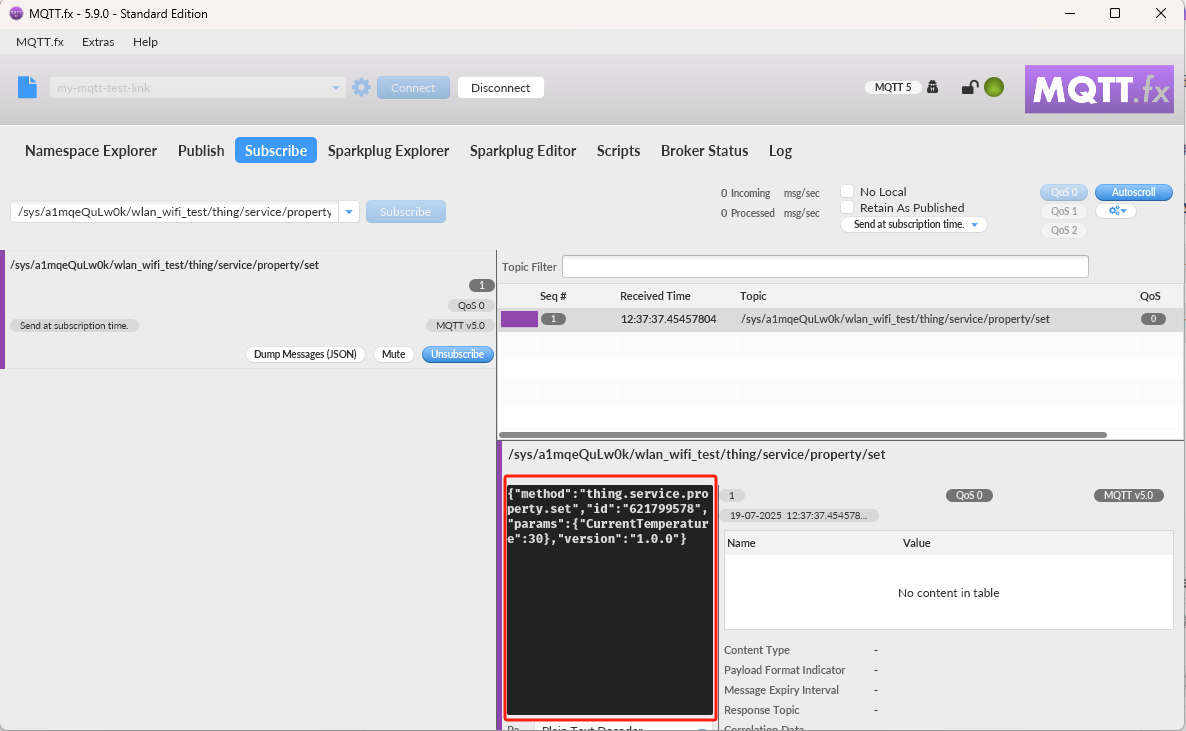Image resolution: width=1186 pixels, height=731 pixels.
Task: Click the subscribe topic input field
Action: pyautogui.click(x=175, y=212)
